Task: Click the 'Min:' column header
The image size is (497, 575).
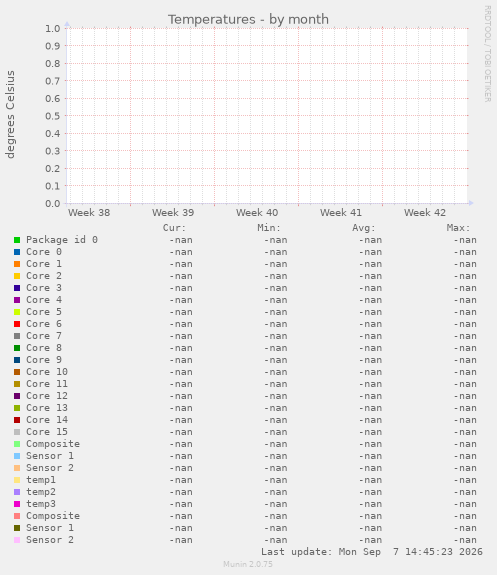Action: pos(269,228)
